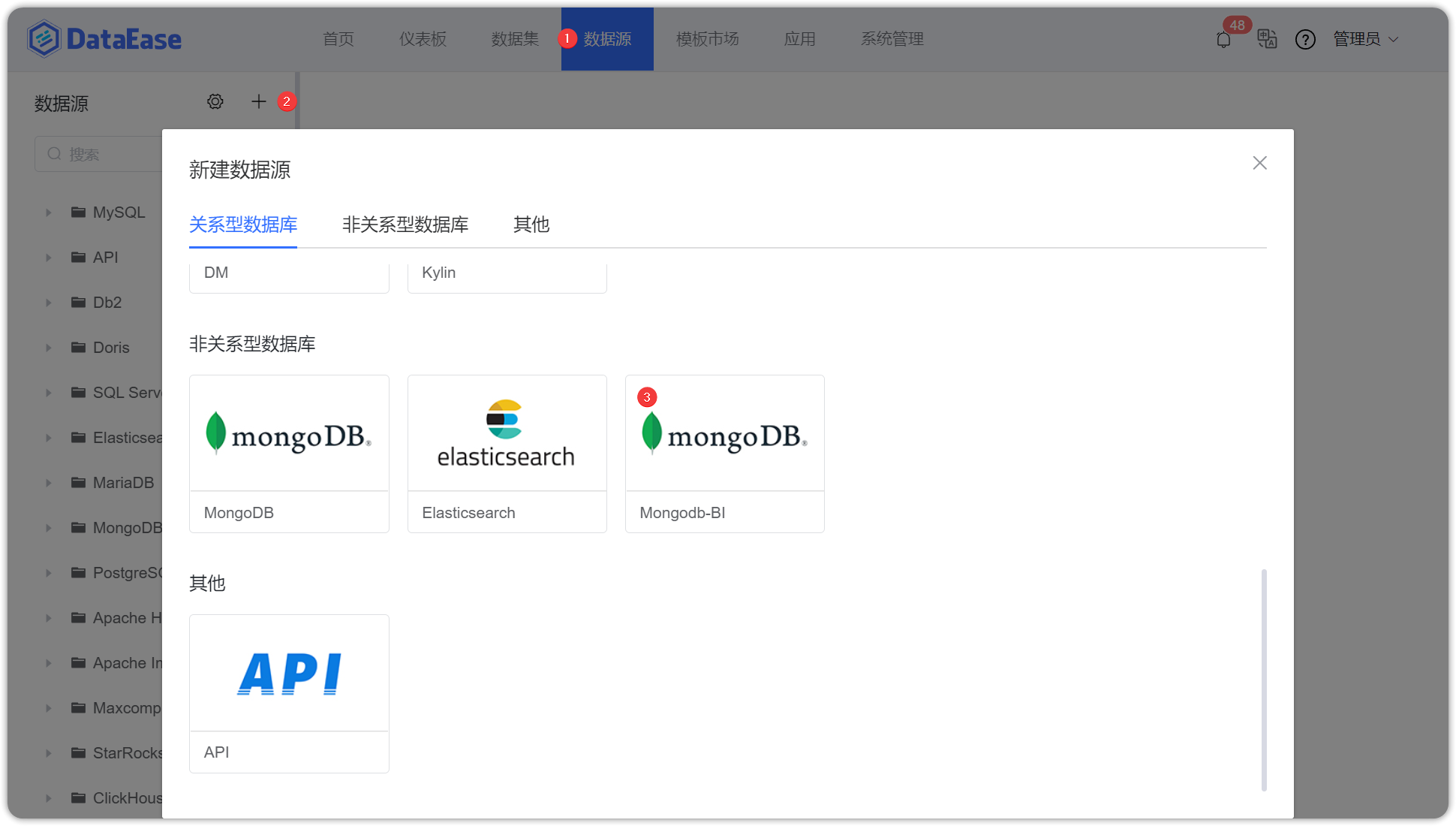This screenshot has height=826, width=1456.
Task: Expand the API tree node
Action: pos(48,258)
